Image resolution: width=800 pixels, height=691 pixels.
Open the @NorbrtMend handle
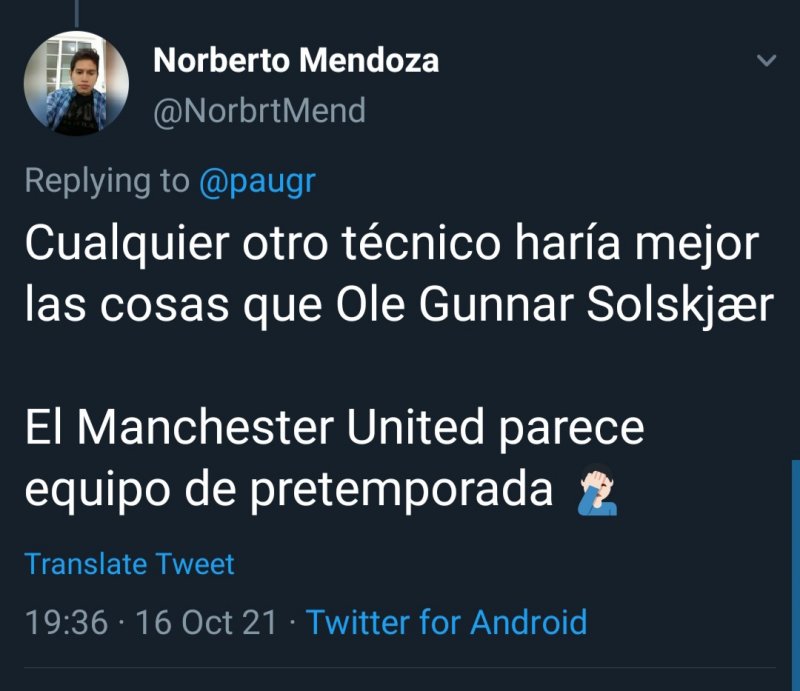[259, 110]
